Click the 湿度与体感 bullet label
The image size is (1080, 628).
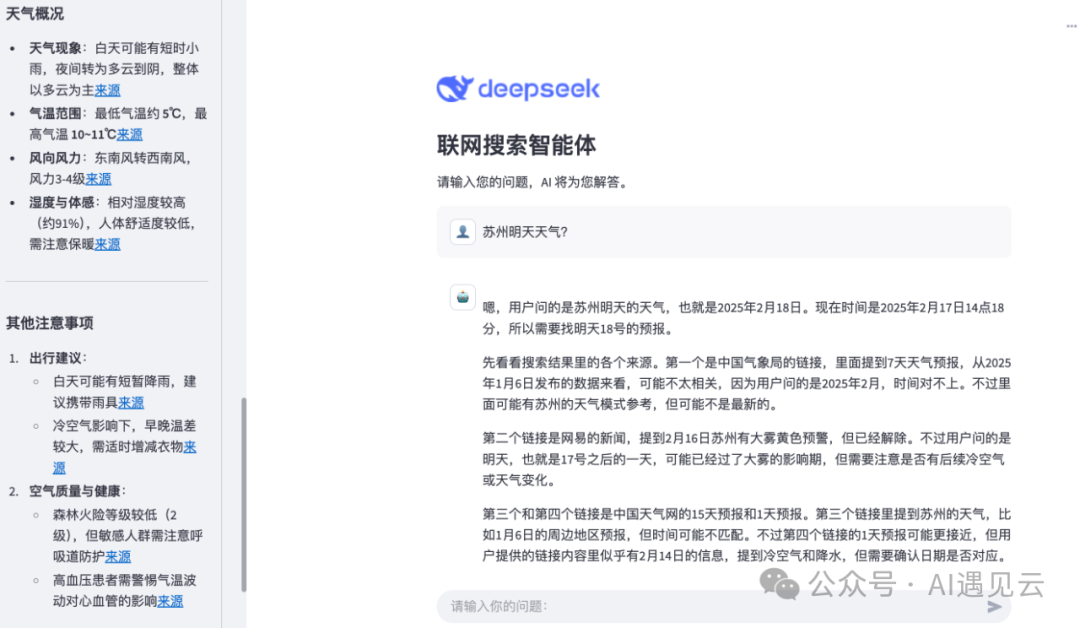(61, 202)
